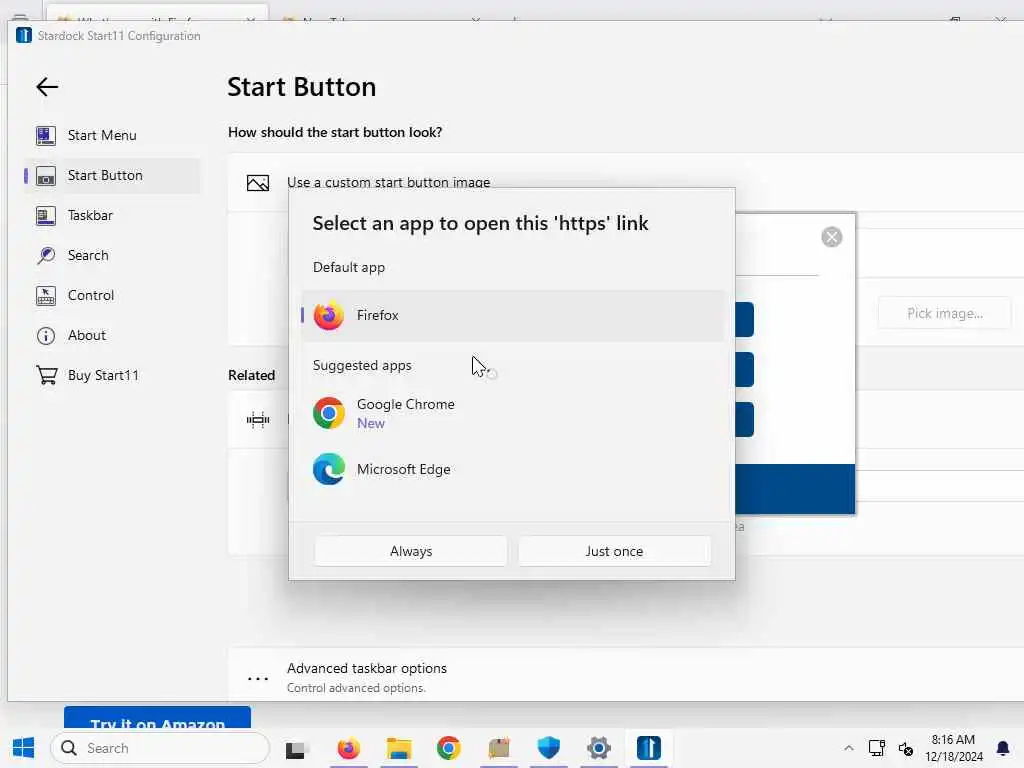This screenshot has width=1024, height=768.
Task: Click the About info circle icon
Action: [x=46, y=336]
